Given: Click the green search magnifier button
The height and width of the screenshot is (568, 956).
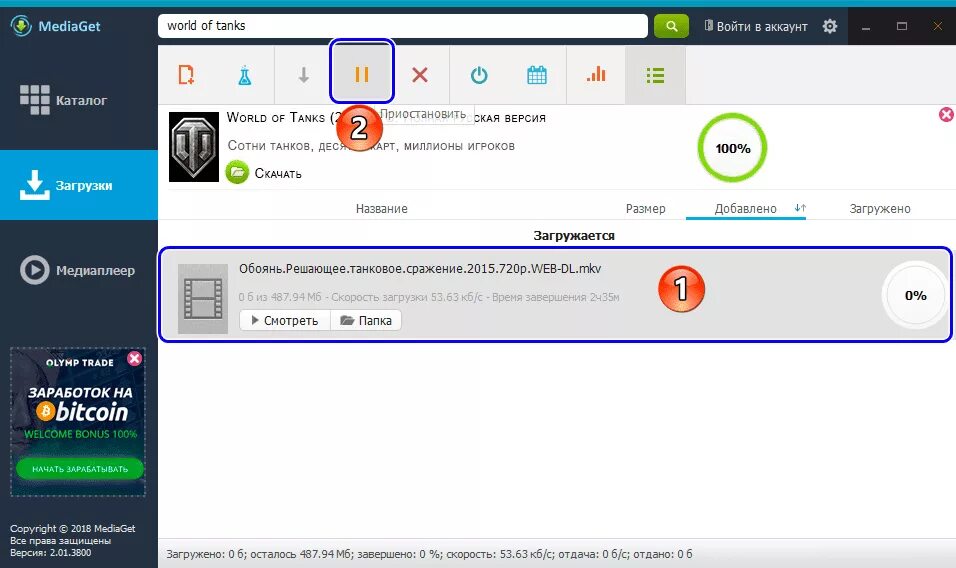Looking at the screenshot, I should point(671,26).
